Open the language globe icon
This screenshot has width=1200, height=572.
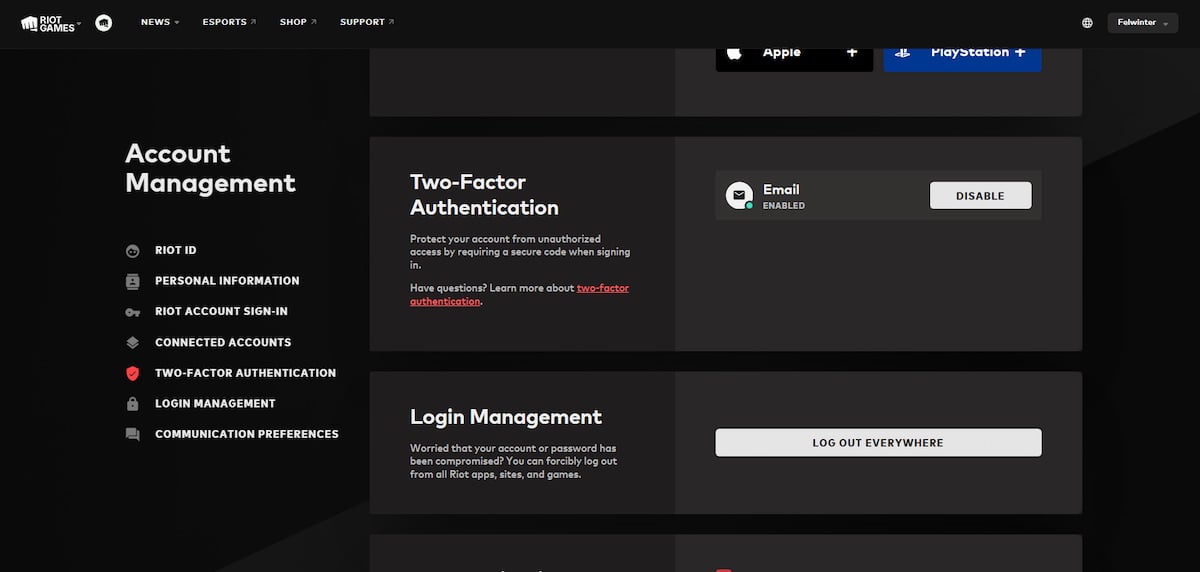tap(1087, 22)
